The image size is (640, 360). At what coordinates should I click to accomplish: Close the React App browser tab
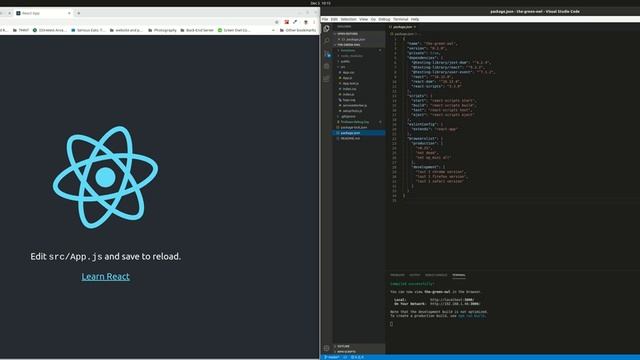coord(69,13)
